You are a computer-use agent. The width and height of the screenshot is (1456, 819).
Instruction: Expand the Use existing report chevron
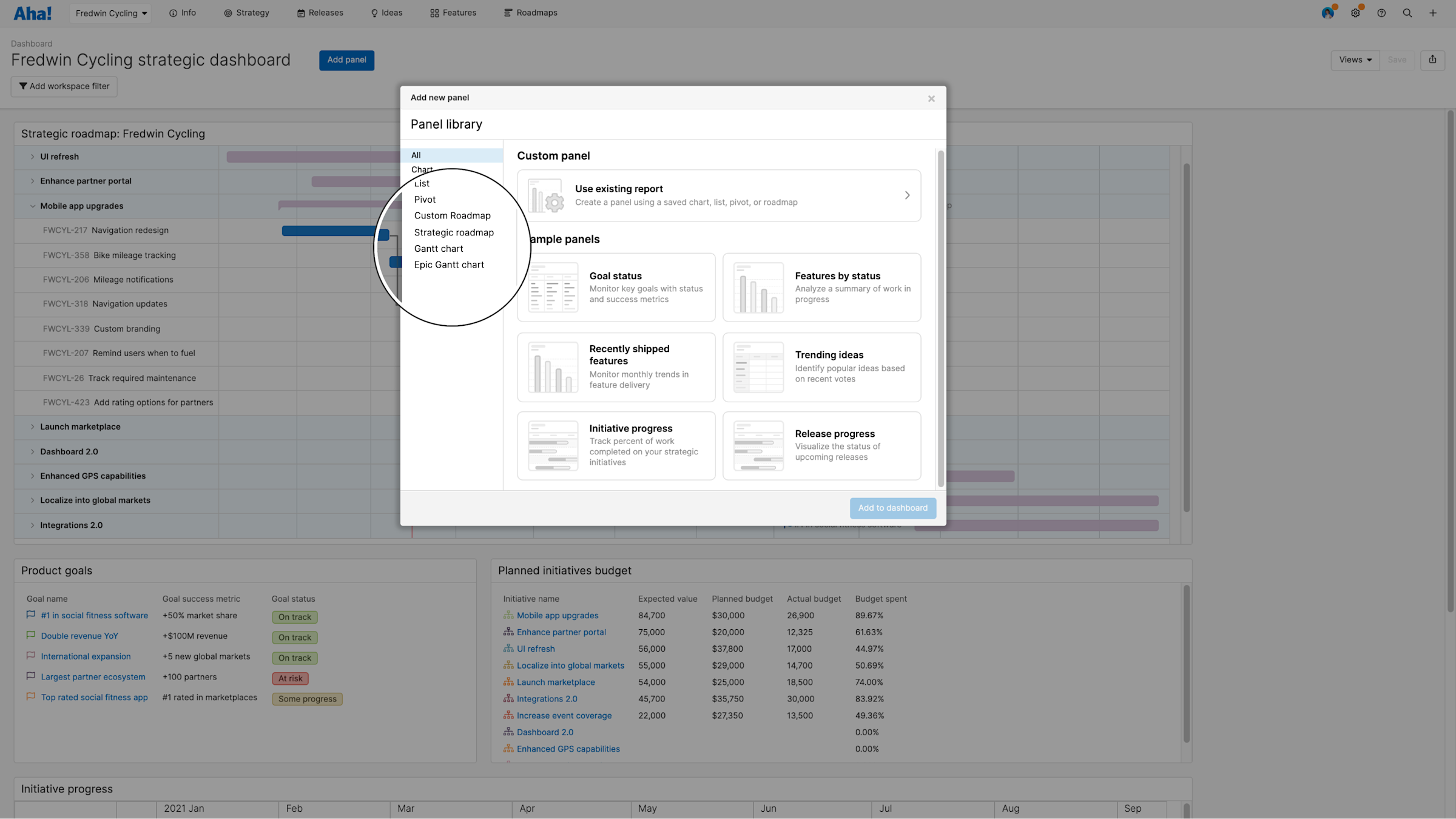click(907, 195)
